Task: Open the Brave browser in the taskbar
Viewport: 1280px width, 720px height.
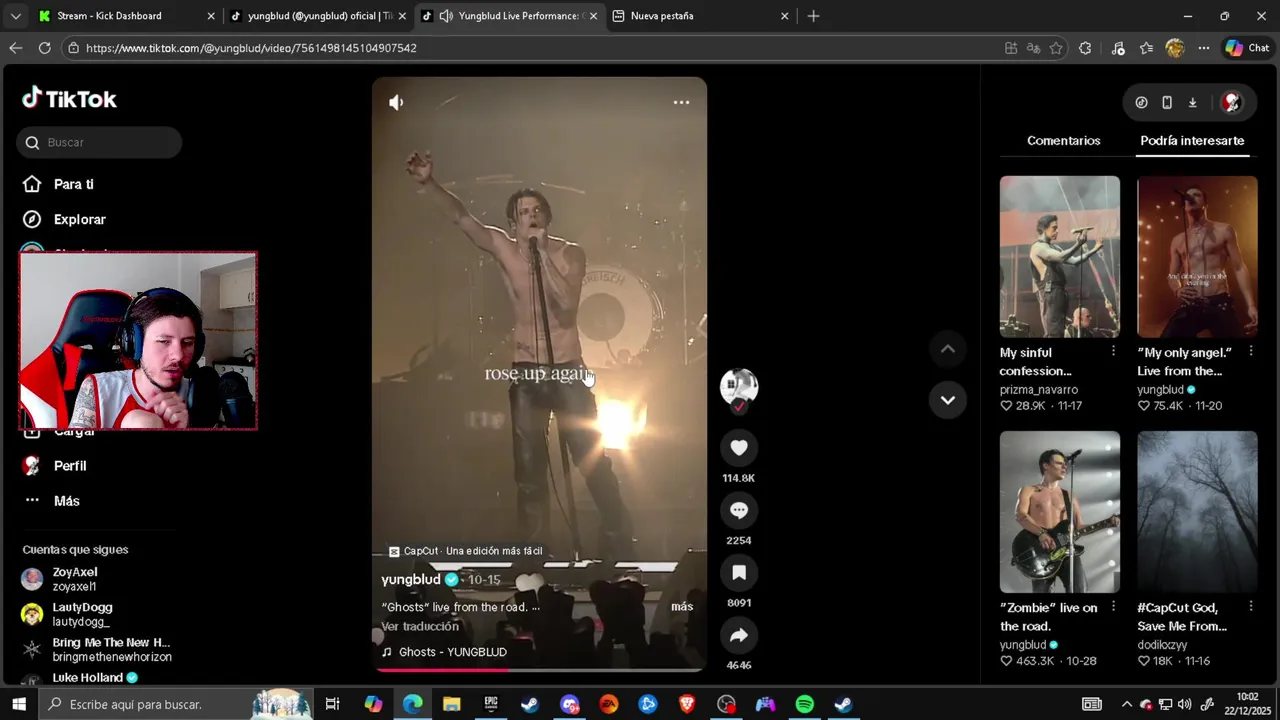Action: pos(687,704)
